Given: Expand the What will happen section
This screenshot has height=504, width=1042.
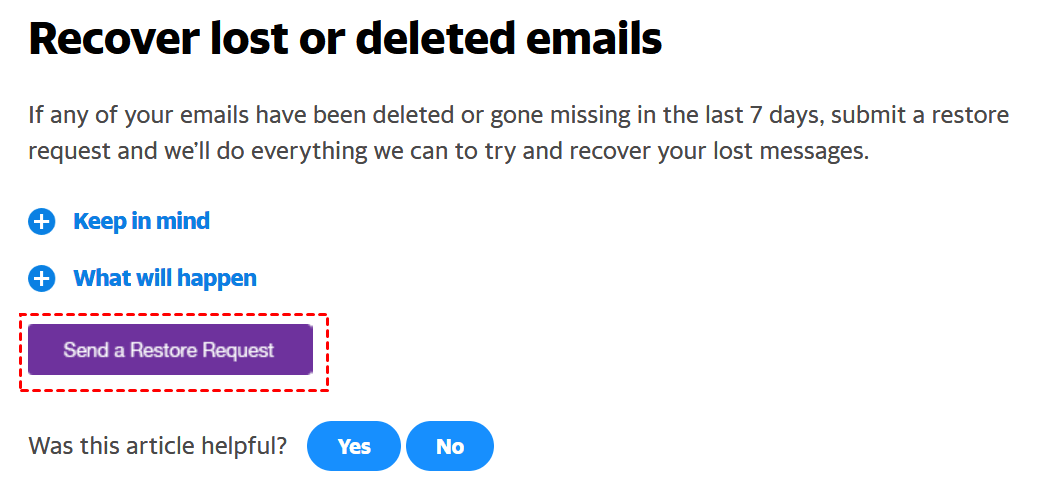Looking at the screenshot, I should [x=165, y=278].
